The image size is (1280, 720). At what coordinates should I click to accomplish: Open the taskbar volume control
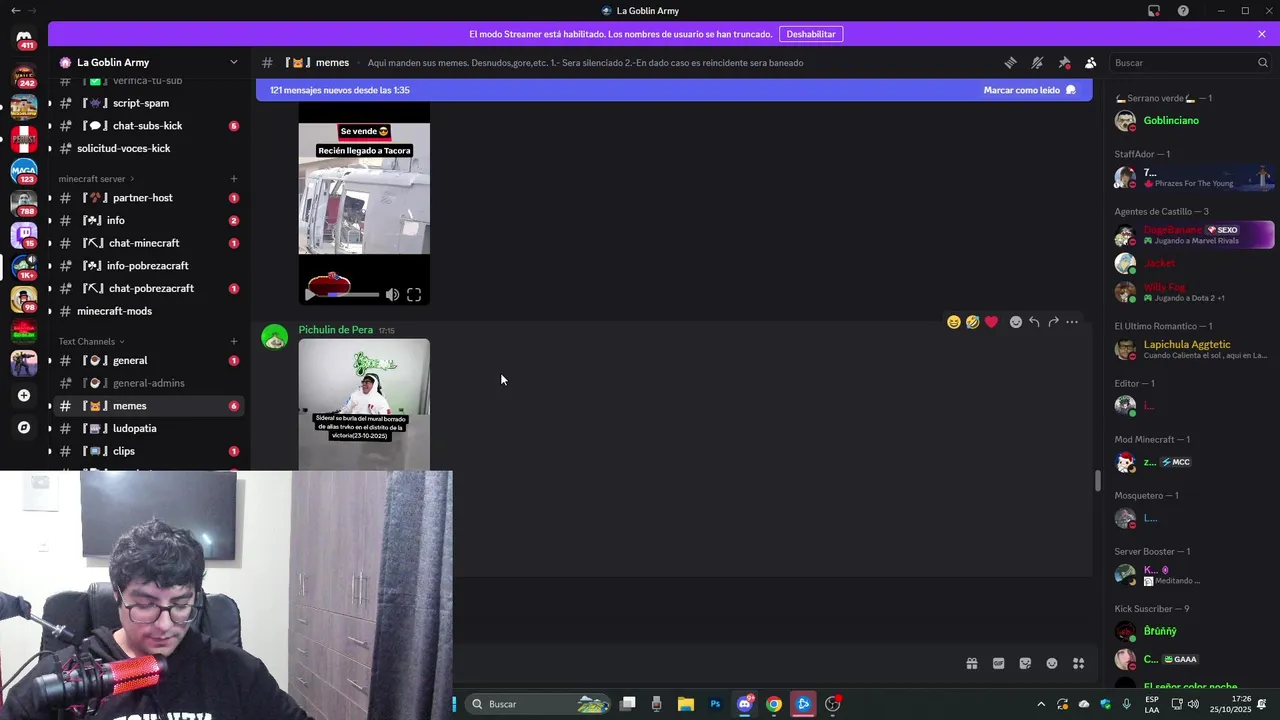(x=1192, y=704)
